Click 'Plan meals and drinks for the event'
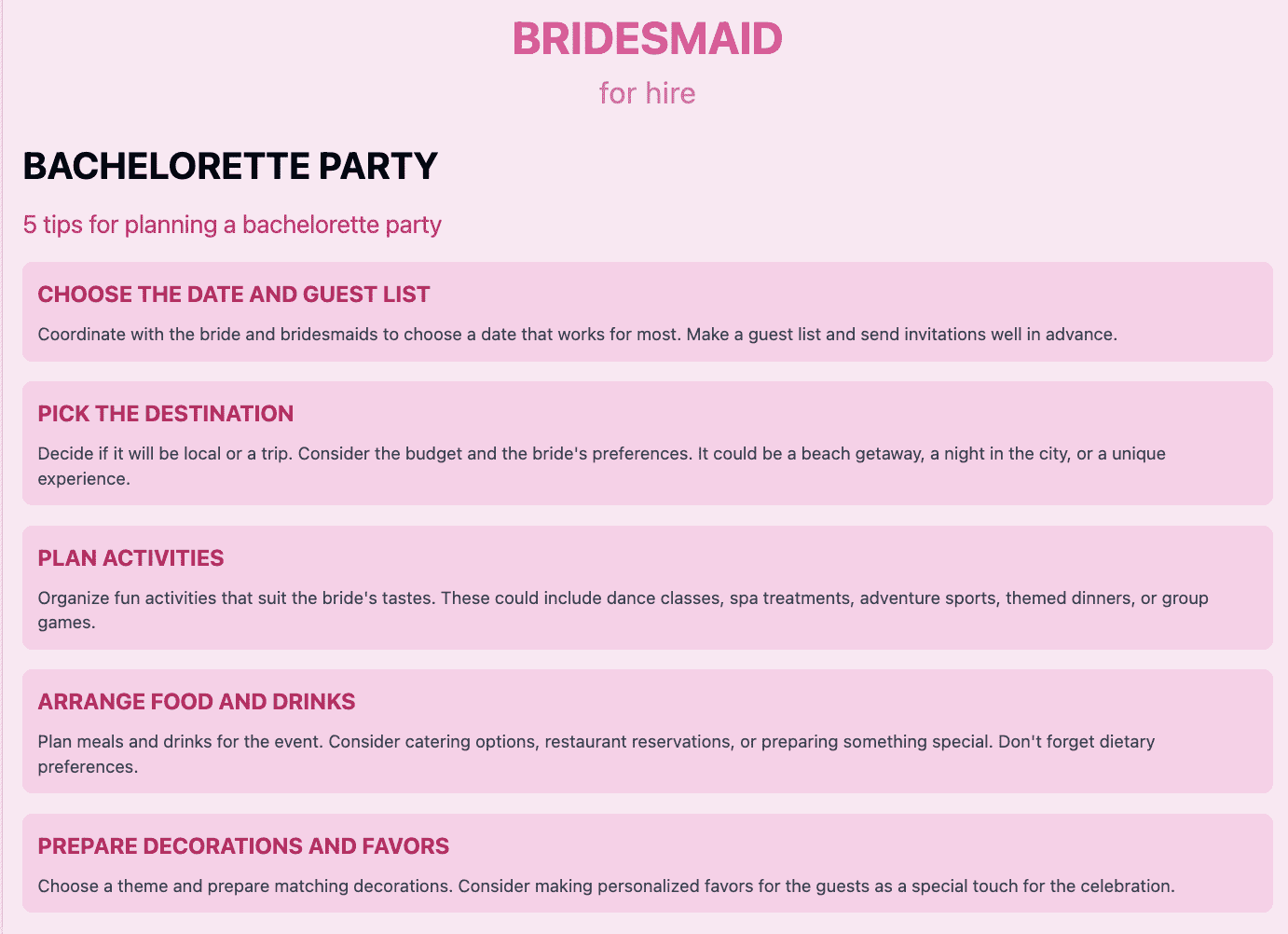Screen dimensions: 1288x934 [x=180, y=742]
